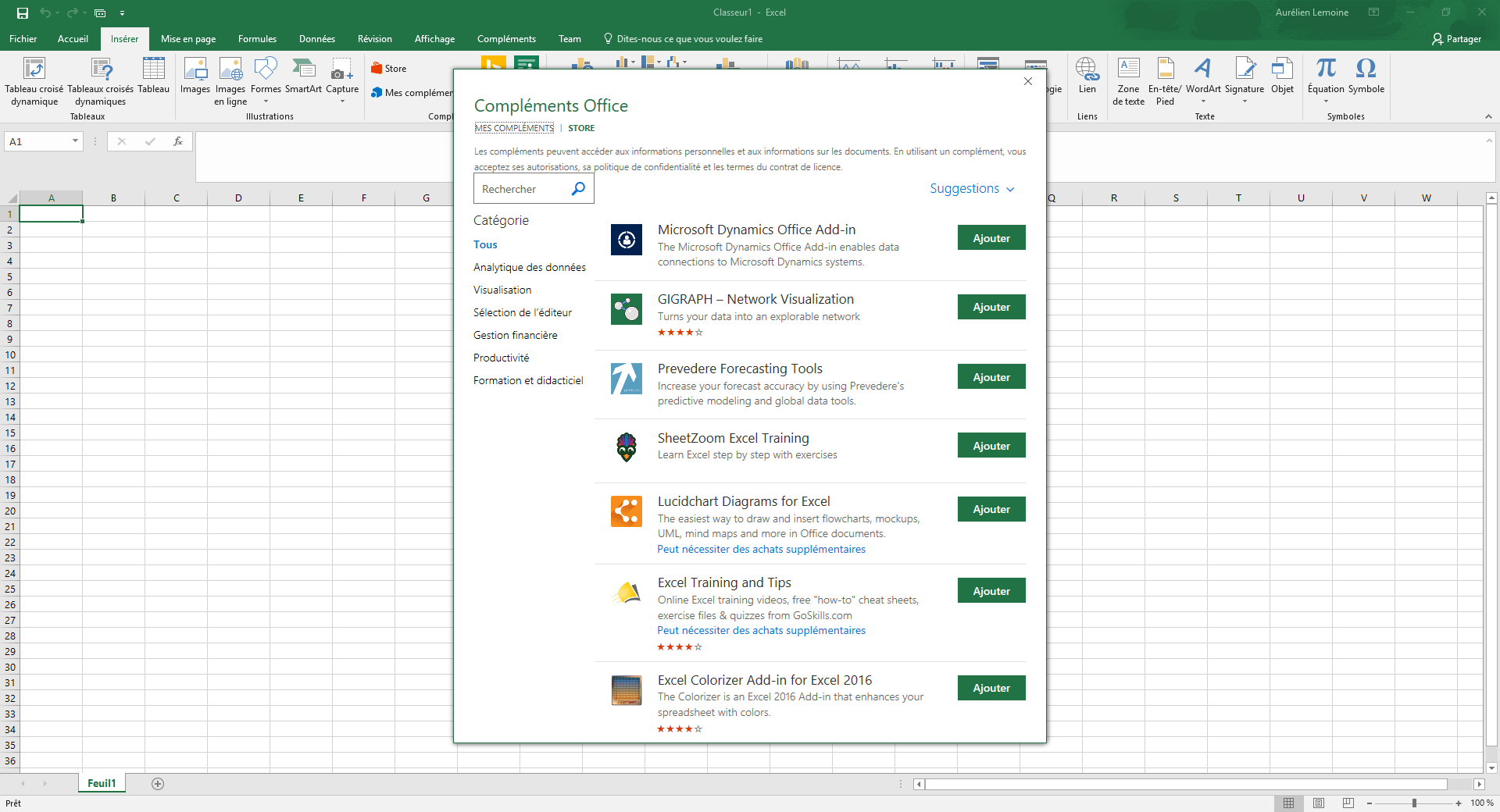The image size is (1500, 812).
Task: Insert Images from the Illustrations group
Action: tap(195, 76)
